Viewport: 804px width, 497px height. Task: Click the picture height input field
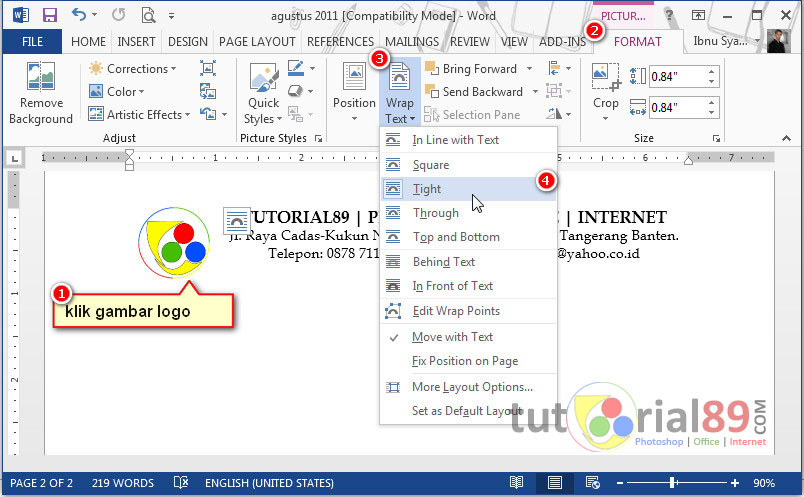[x=677, y=77]
